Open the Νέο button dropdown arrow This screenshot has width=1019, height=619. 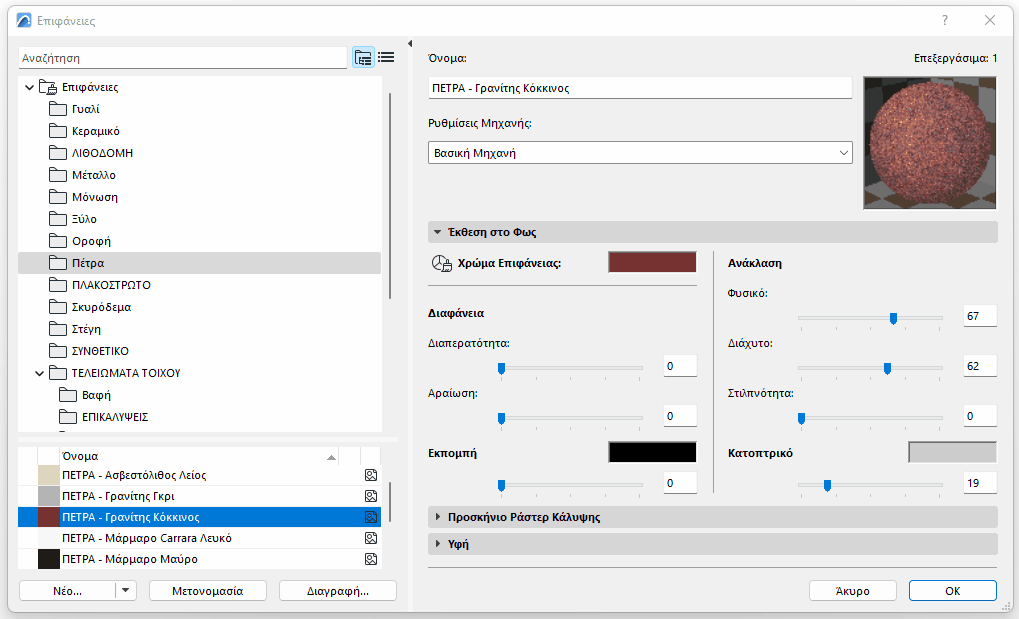coord(125,590)
